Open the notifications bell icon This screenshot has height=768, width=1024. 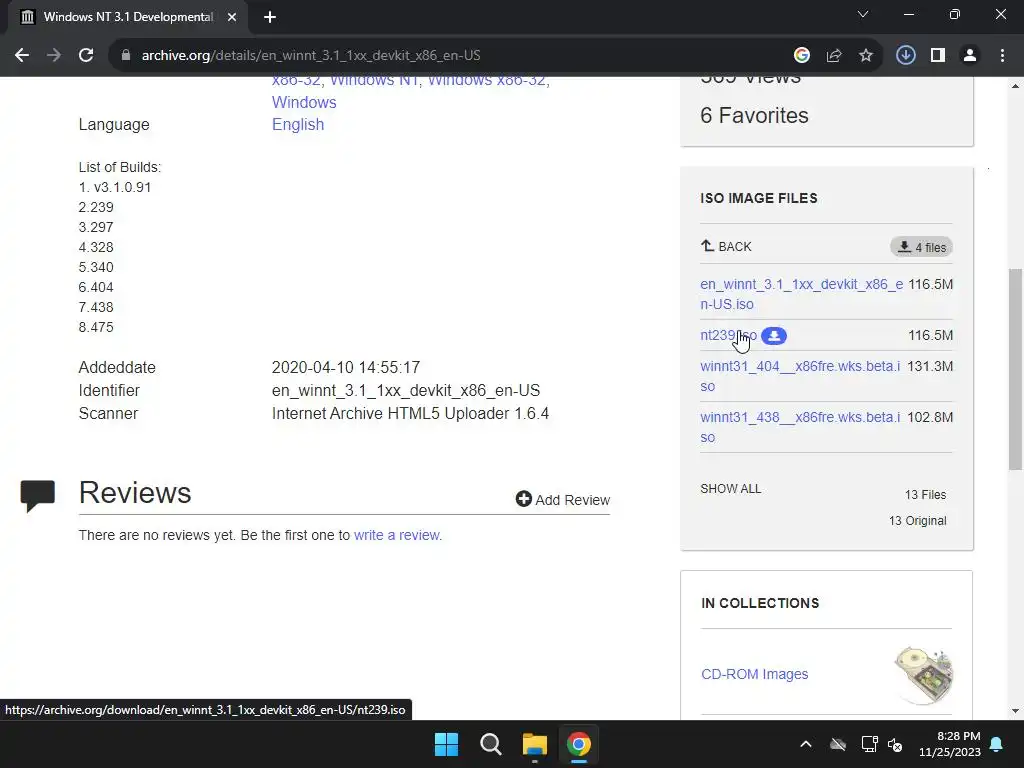[997, 744]
